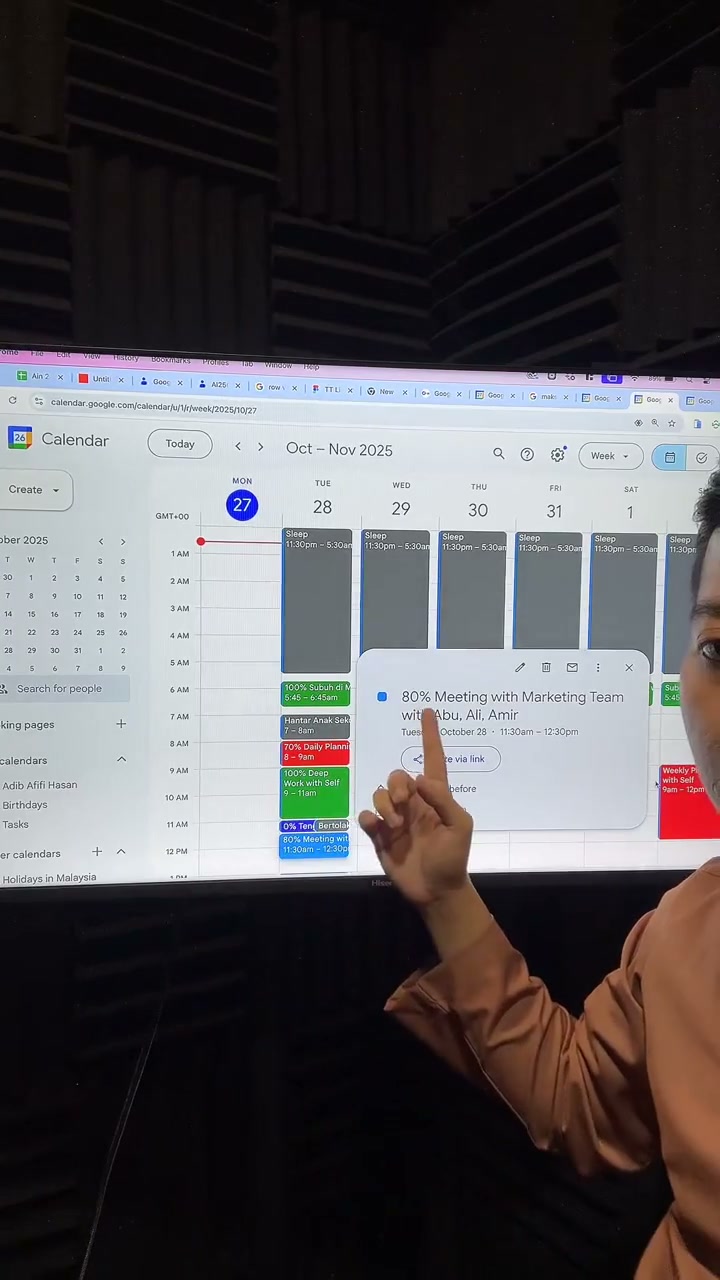Open the settings gear menu
720x1280 pixels.
pos(558,455)
